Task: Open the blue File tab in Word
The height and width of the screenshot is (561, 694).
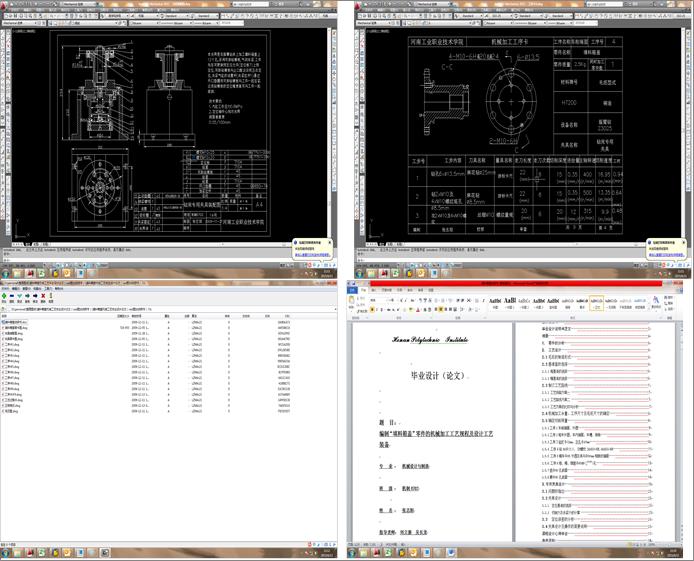Action: (x=354, y=291)
